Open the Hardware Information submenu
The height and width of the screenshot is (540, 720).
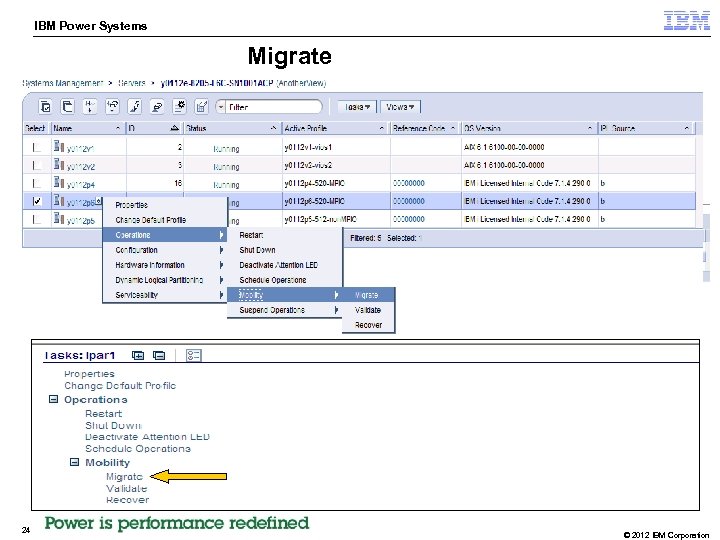coord(165,265)
